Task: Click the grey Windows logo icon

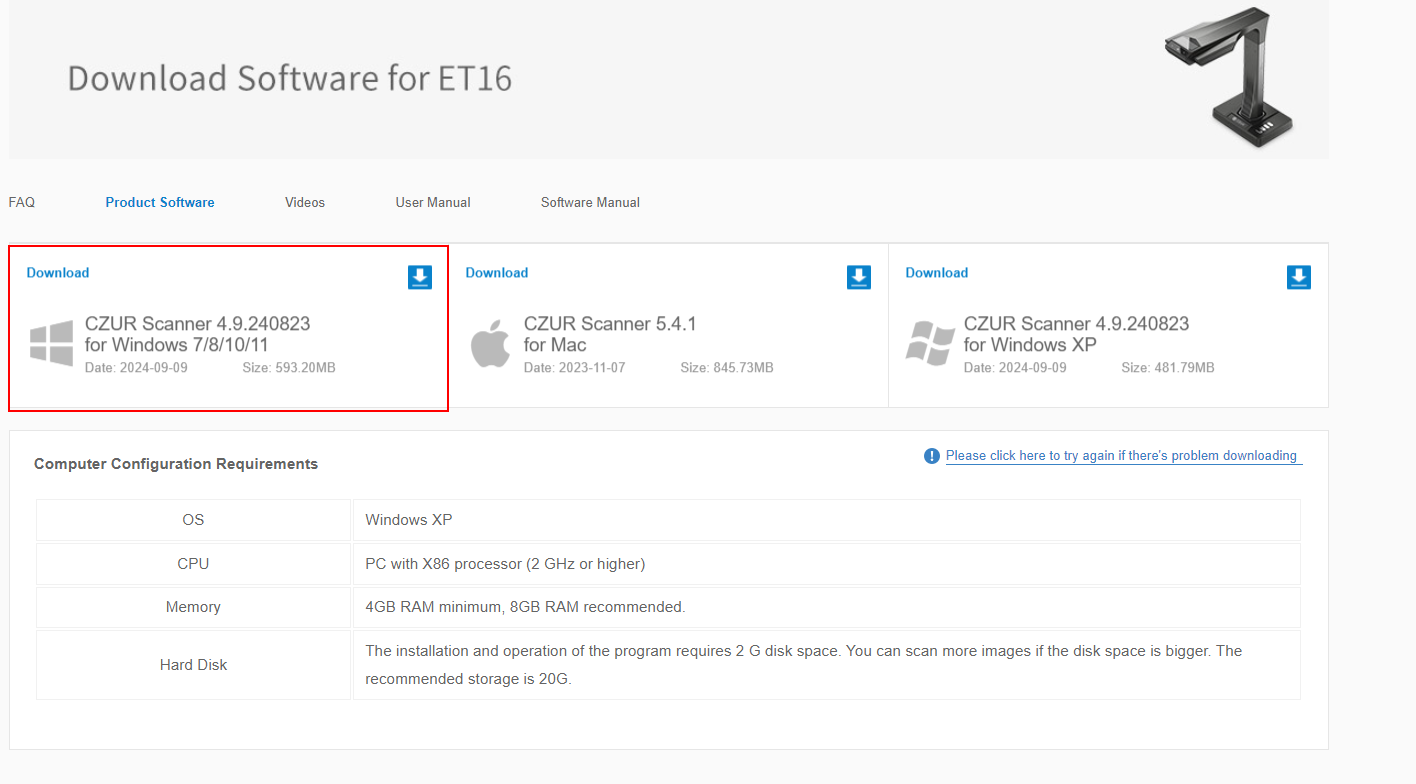Action: (x=51, y=343)
